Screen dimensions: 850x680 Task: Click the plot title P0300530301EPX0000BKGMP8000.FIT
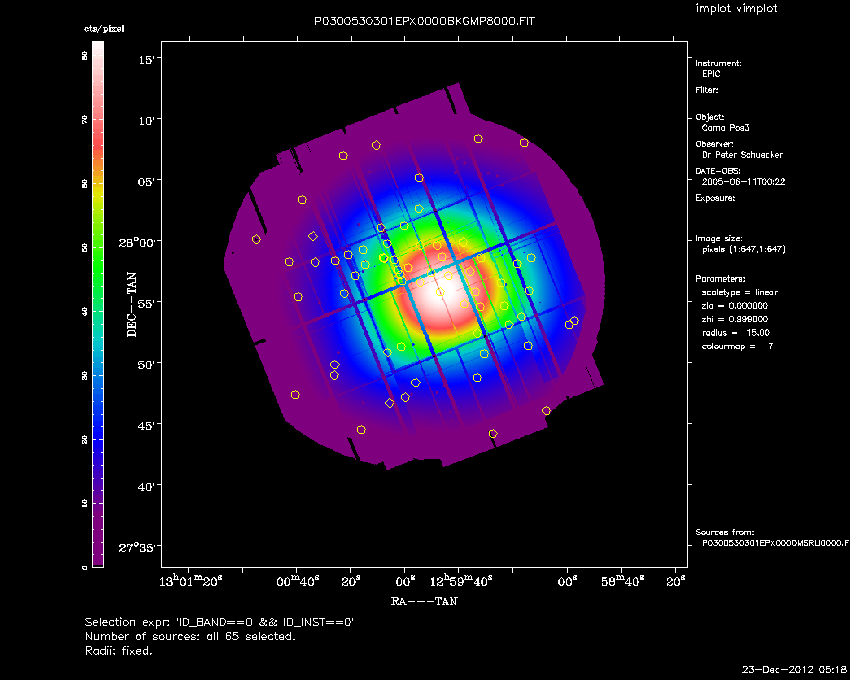coord(424,22)
